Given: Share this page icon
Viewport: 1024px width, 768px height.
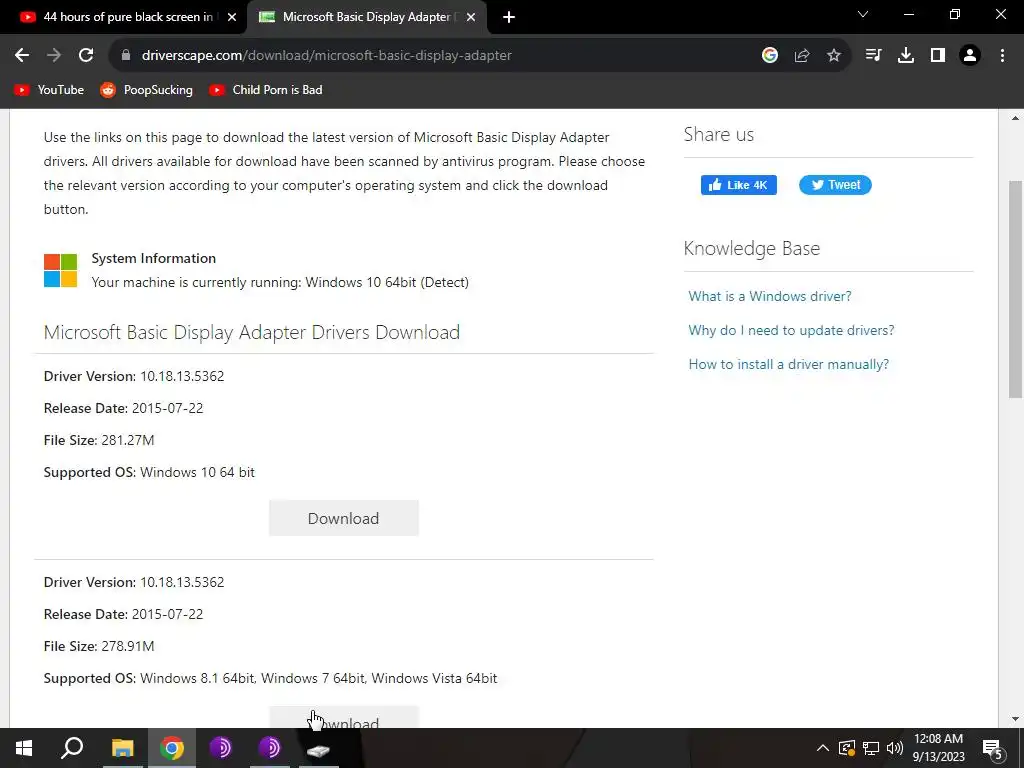Looking at the screenshot, I should [x=802, y=56].
